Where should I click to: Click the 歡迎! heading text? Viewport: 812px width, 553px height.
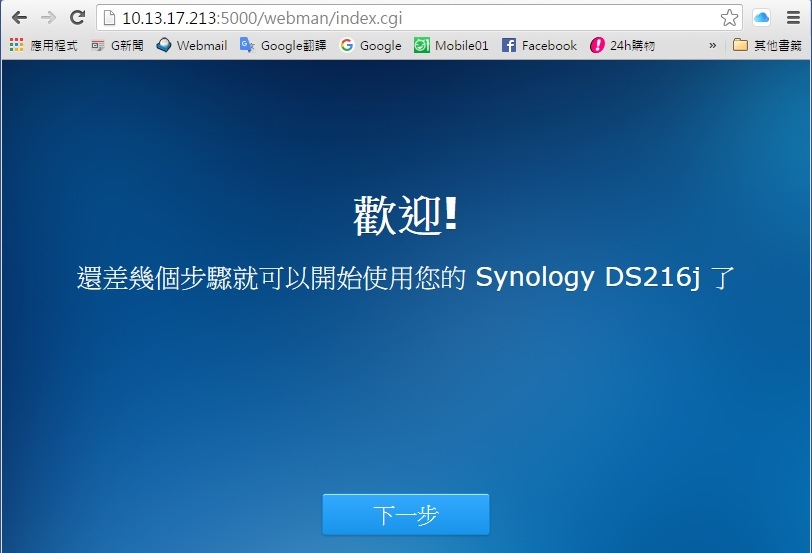pos(406,215)
